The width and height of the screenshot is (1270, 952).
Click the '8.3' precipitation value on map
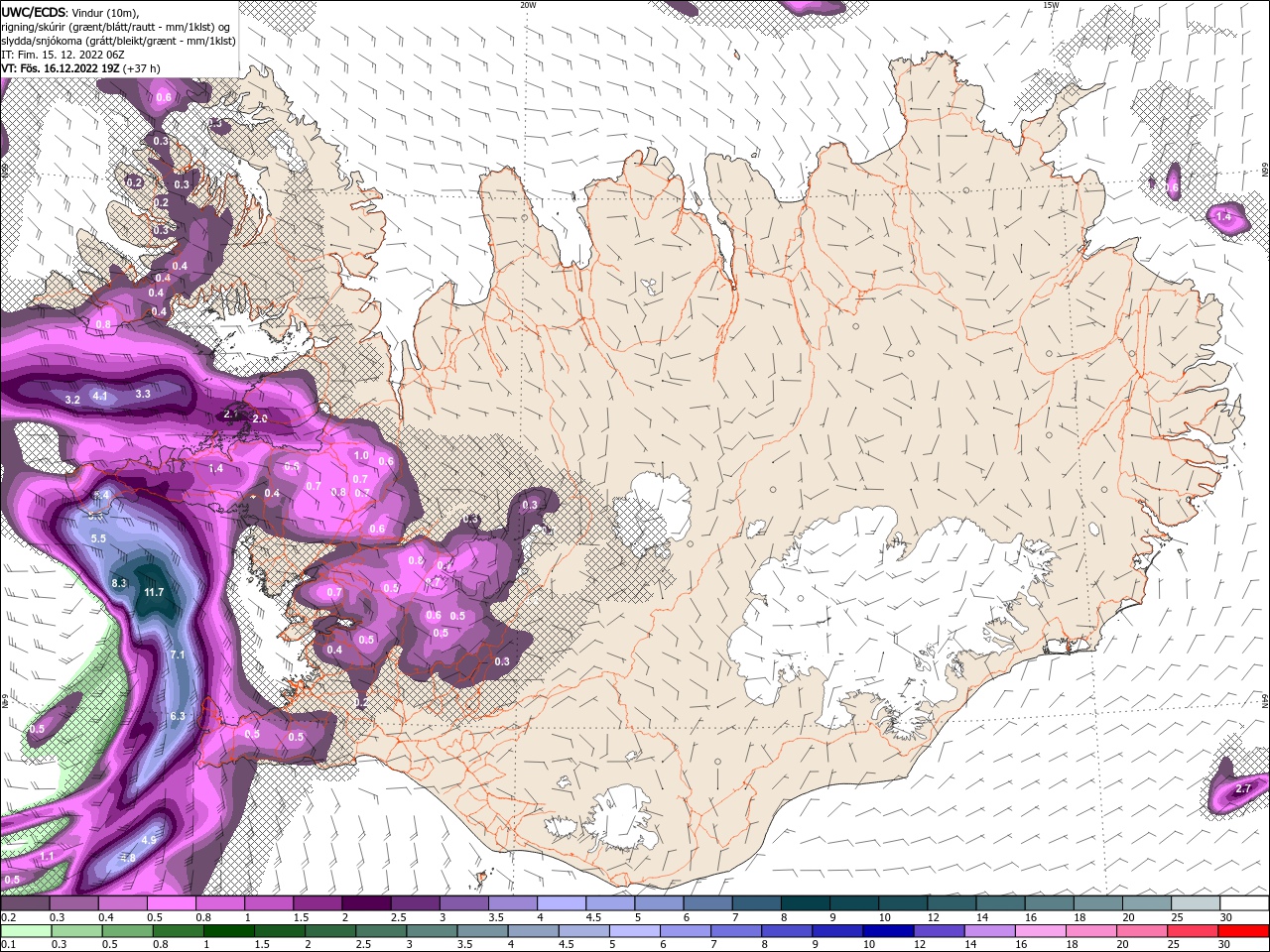pyautogui.click(x=119, y=583)
